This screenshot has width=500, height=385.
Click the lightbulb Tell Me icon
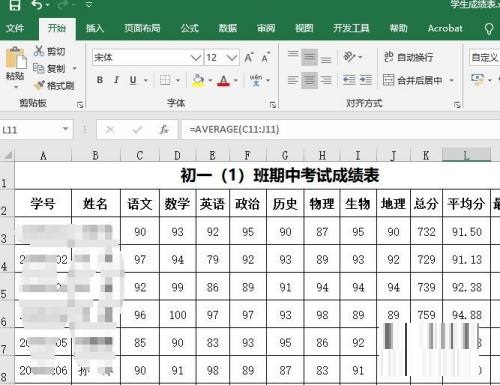coord(489,29)
